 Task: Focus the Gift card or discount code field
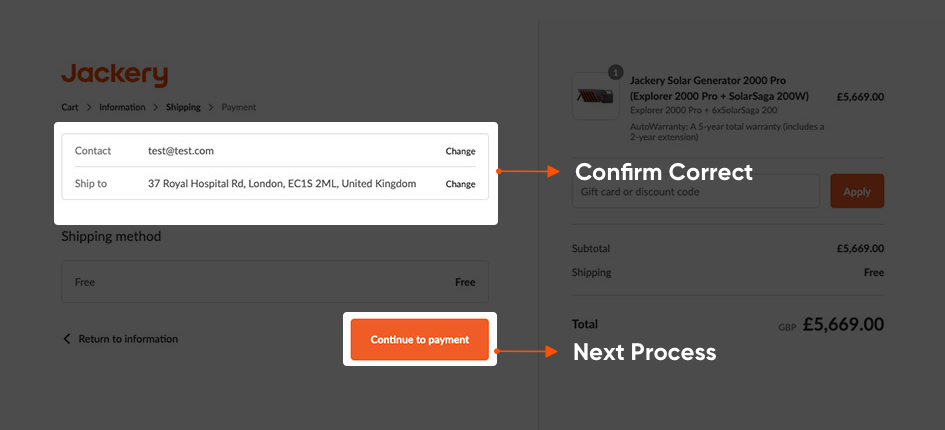[695, 191]
